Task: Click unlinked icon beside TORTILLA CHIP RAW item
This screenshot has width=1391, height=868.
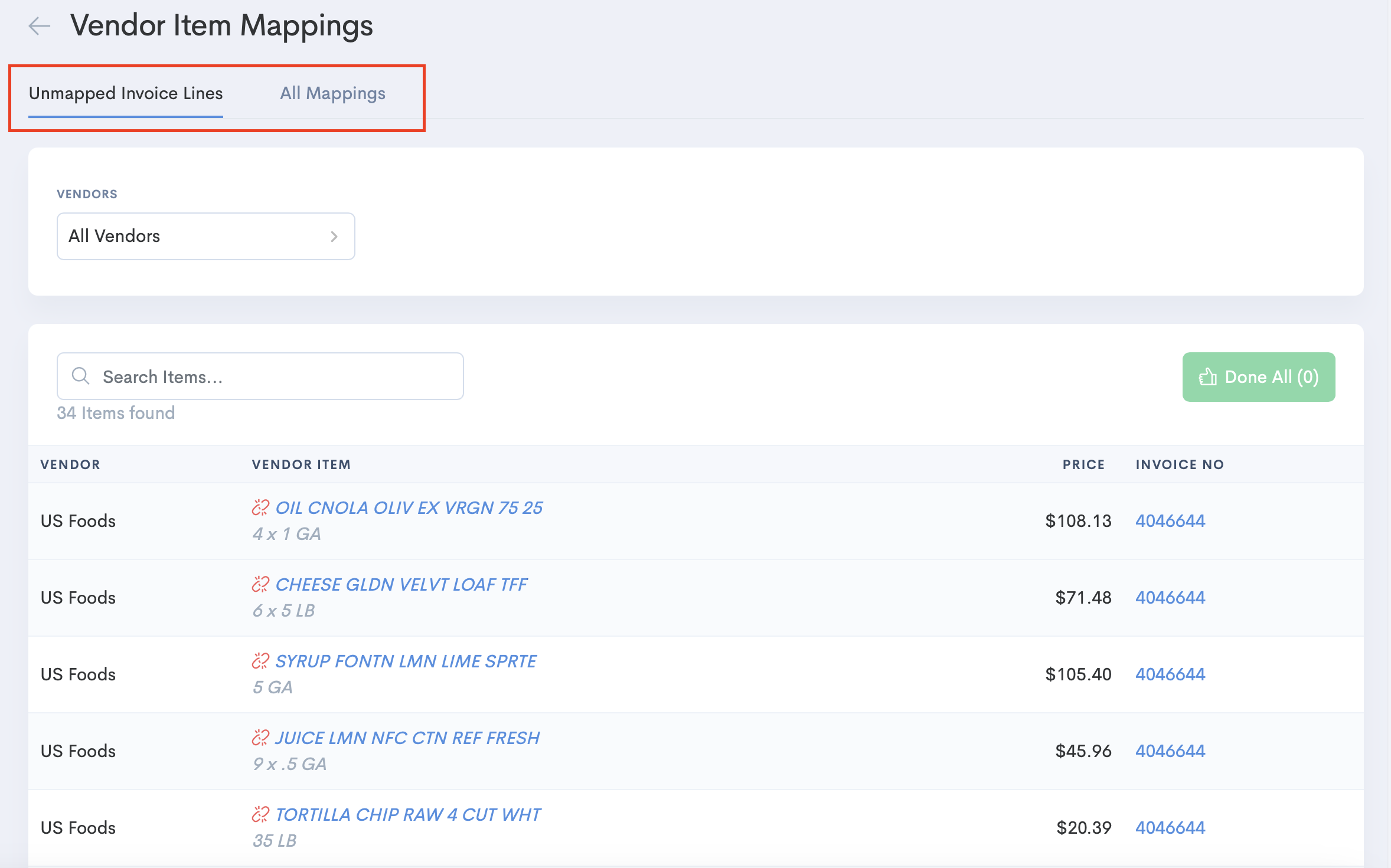Action: (x=260, y=814)
